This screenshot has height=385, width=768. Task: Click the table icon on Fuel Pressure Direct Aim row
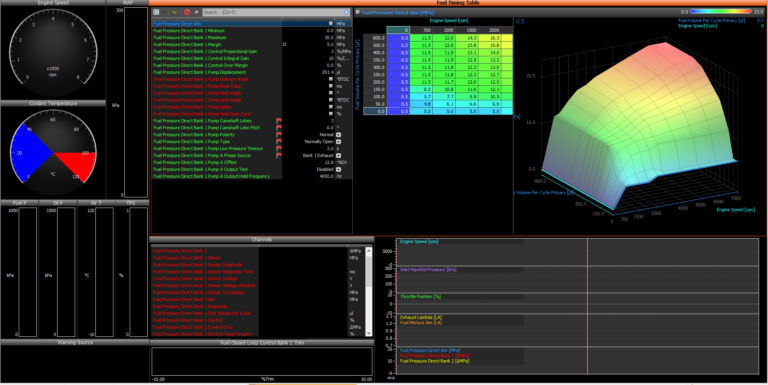(331, 24)
